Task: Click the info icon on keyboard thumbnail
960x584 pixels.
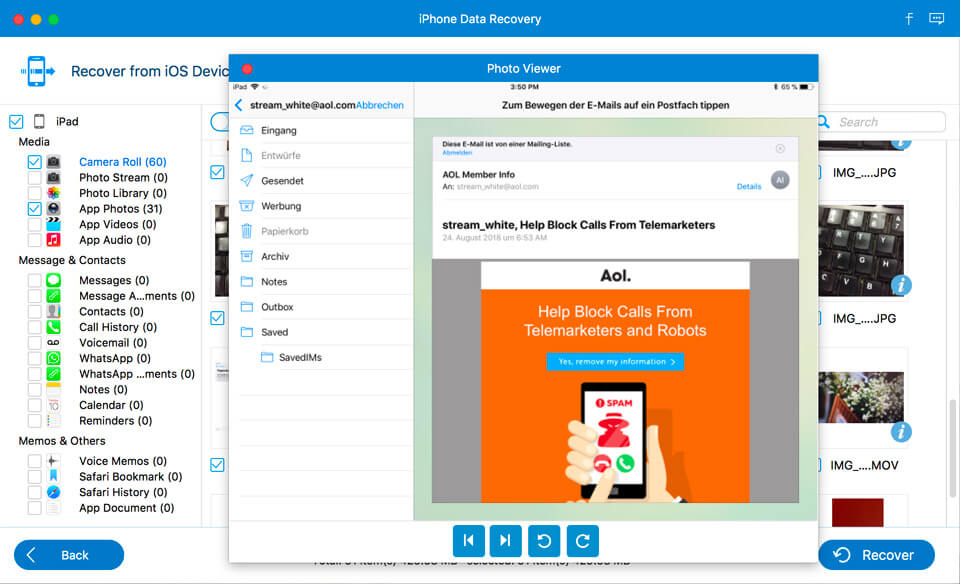Action: pos(900,285)
